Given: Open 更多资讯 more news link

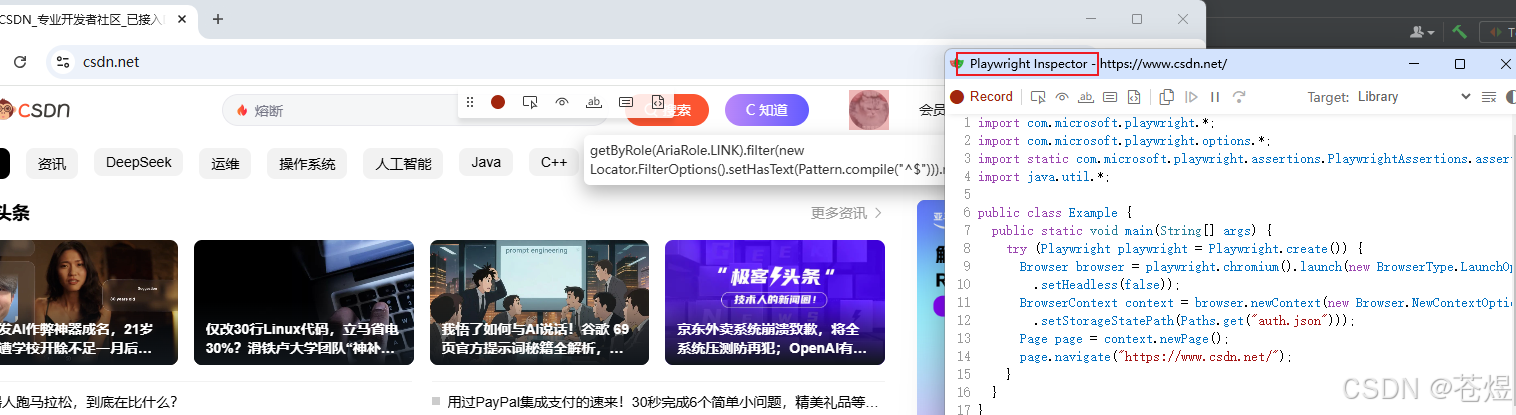Looking at the screenshot, I should pos(847,213).
